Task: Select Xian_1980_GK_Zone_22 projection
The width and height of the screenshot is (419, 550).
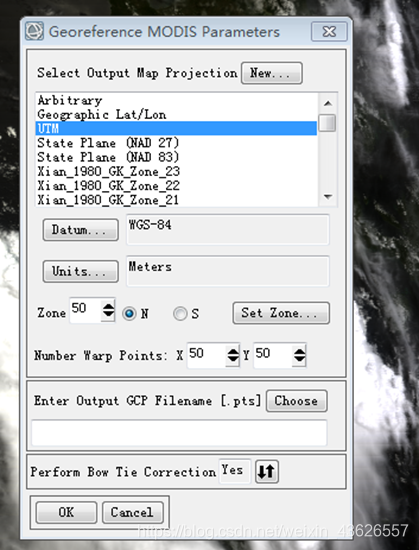Action: click(176, 186)
